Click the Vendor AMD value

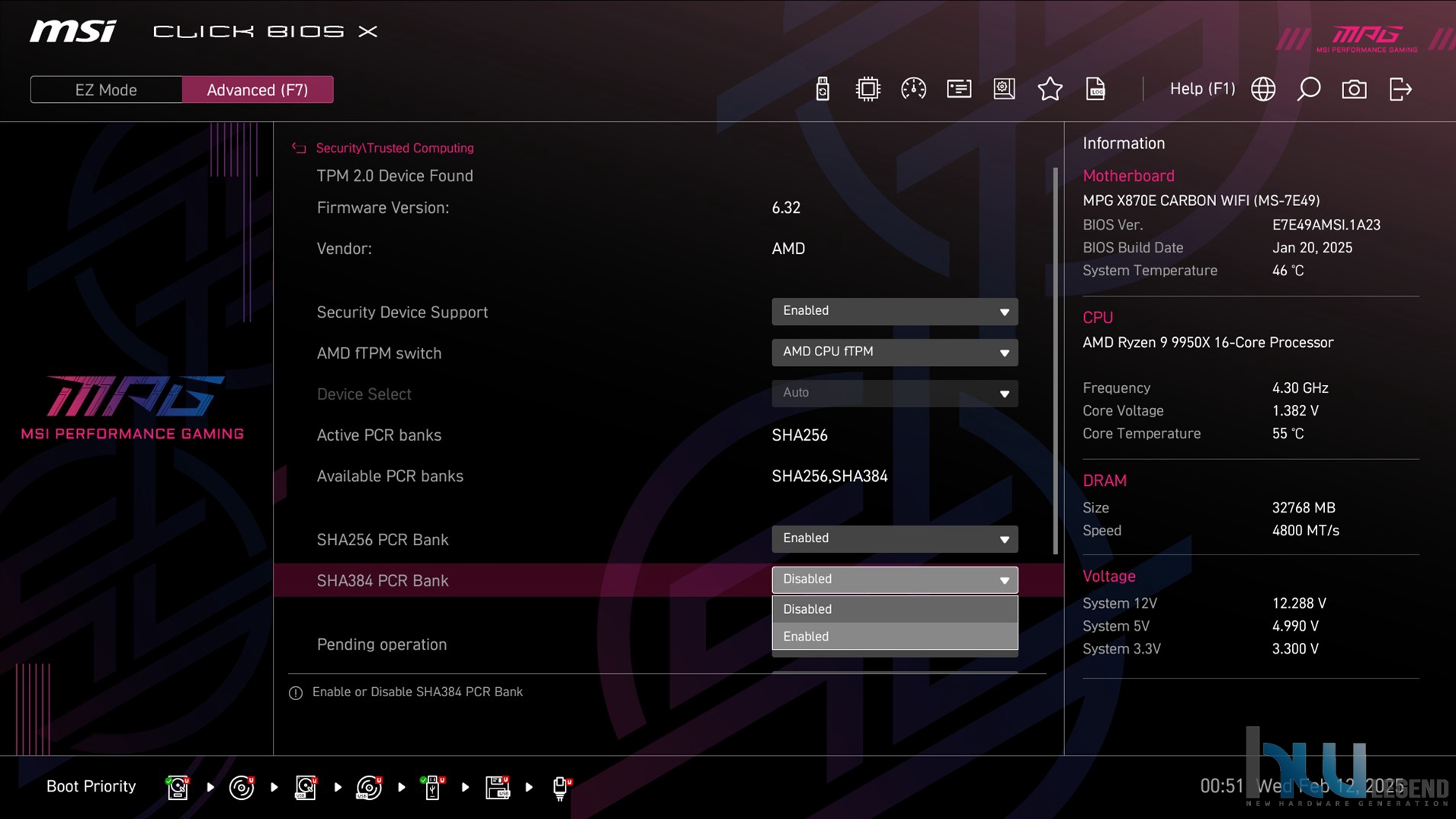788,249
